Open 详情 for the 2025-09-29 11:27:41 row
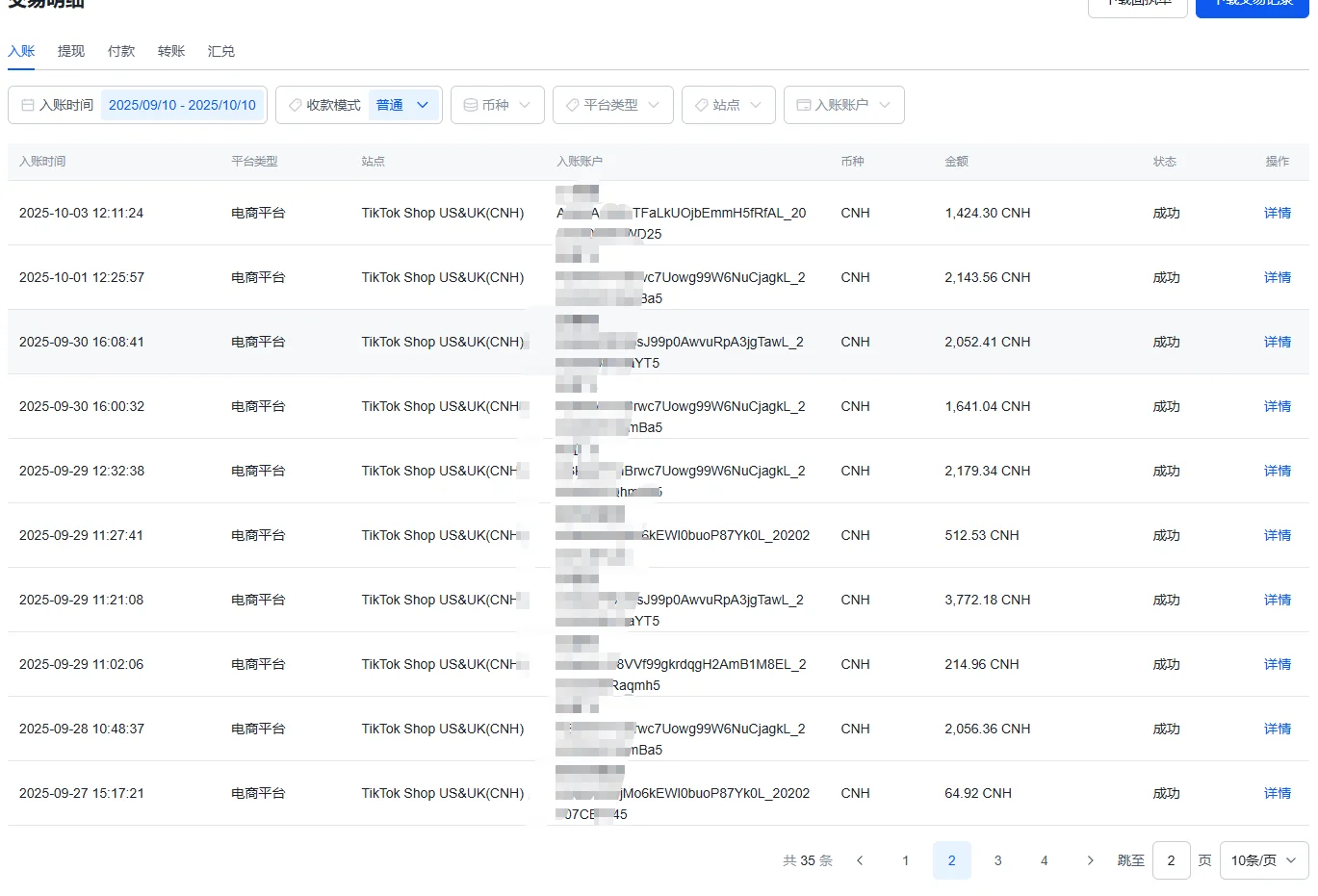The width and height of the screenshot is (1318, 896). (x=1278, y=535)
